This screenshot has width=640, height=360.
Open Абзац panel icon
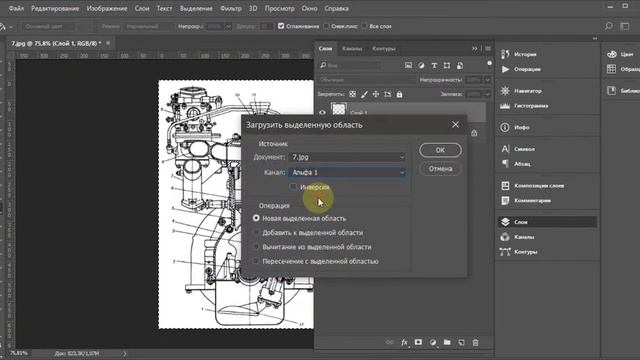click(505, 164)
